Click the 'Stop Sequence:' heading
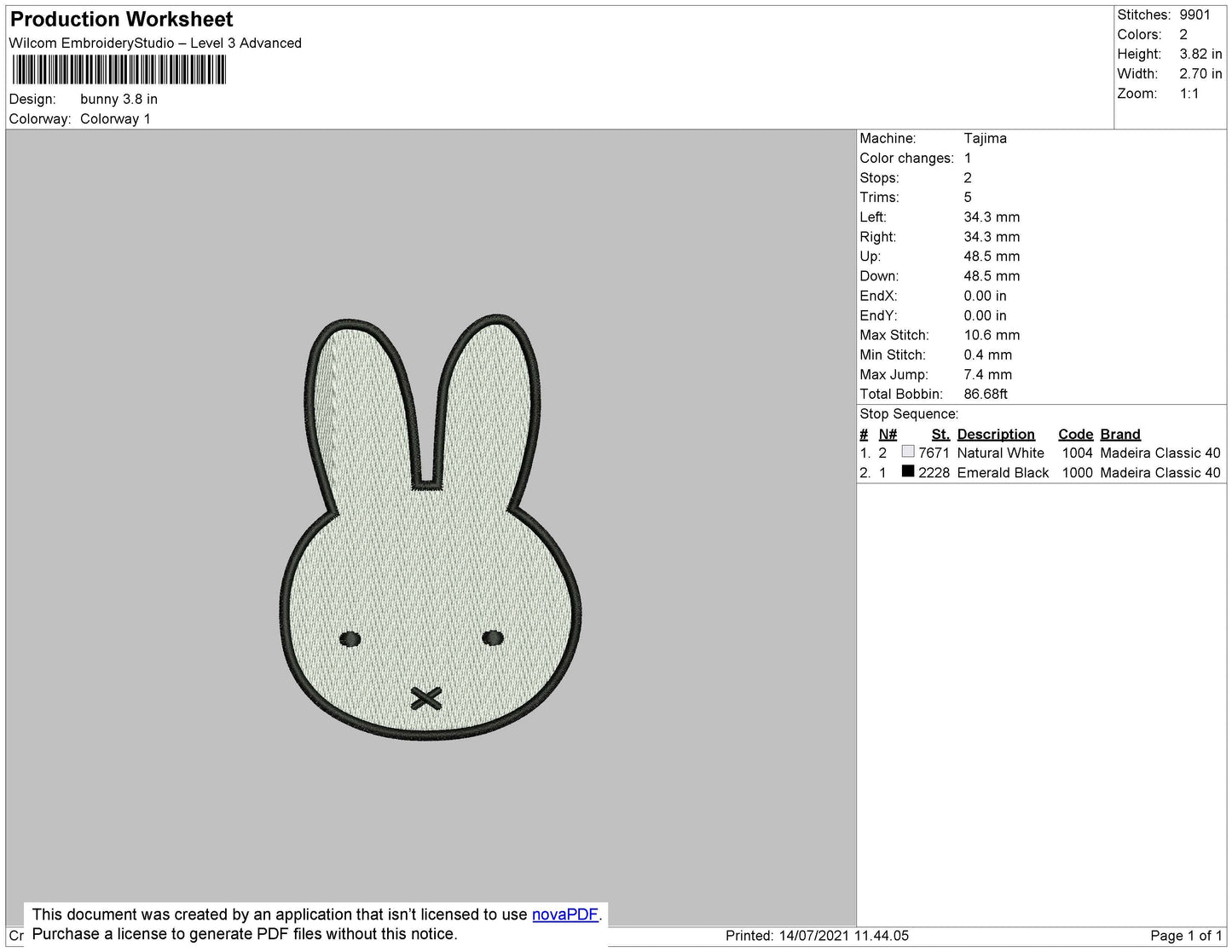 point(909,413)
